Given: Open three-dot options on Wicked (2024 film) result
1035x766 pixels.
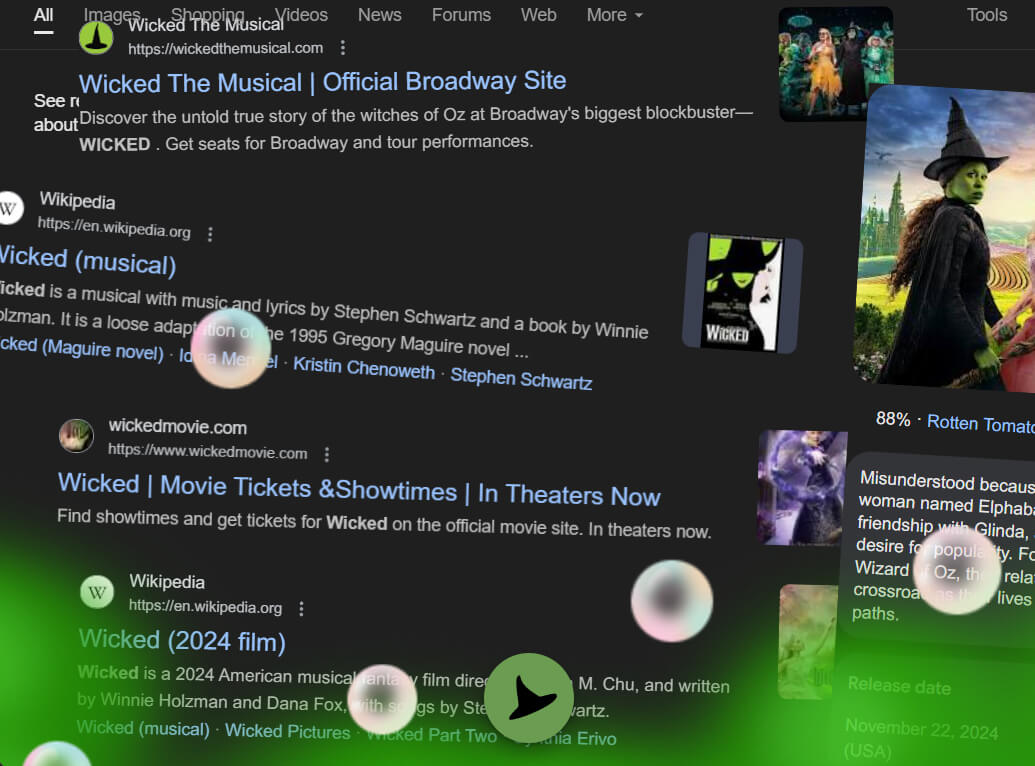Looking at the screenshot, I should pyautogui.click(x=300, y=607).
